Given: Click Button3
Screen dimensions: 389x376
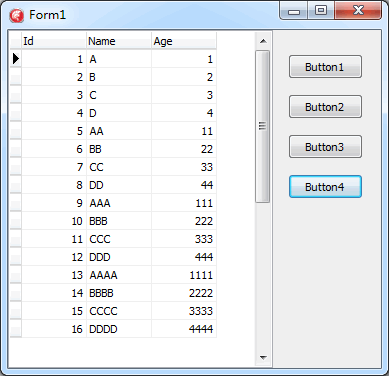Looking at the screenshot, I should pyautogui.click(x=325, y=147).
